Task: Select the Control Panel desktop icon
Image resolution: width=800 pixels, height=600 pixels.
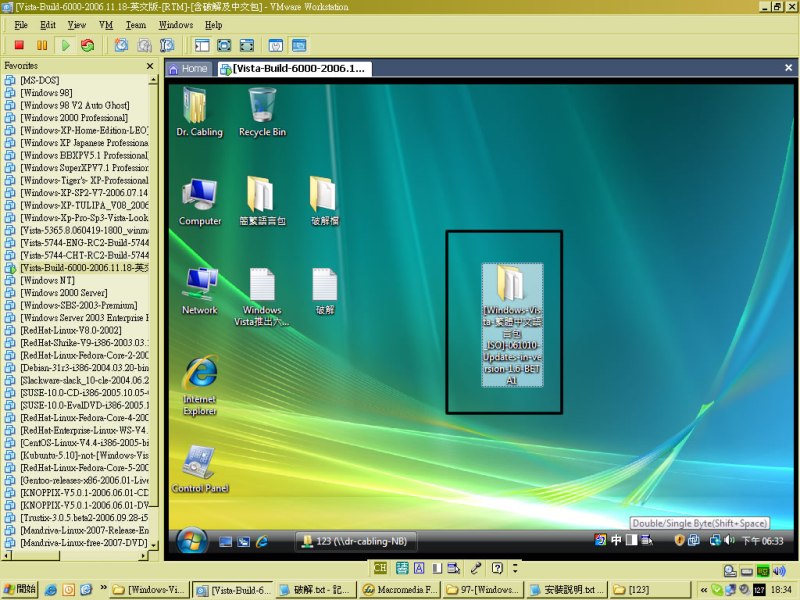Action: click(x=200, y=469)
